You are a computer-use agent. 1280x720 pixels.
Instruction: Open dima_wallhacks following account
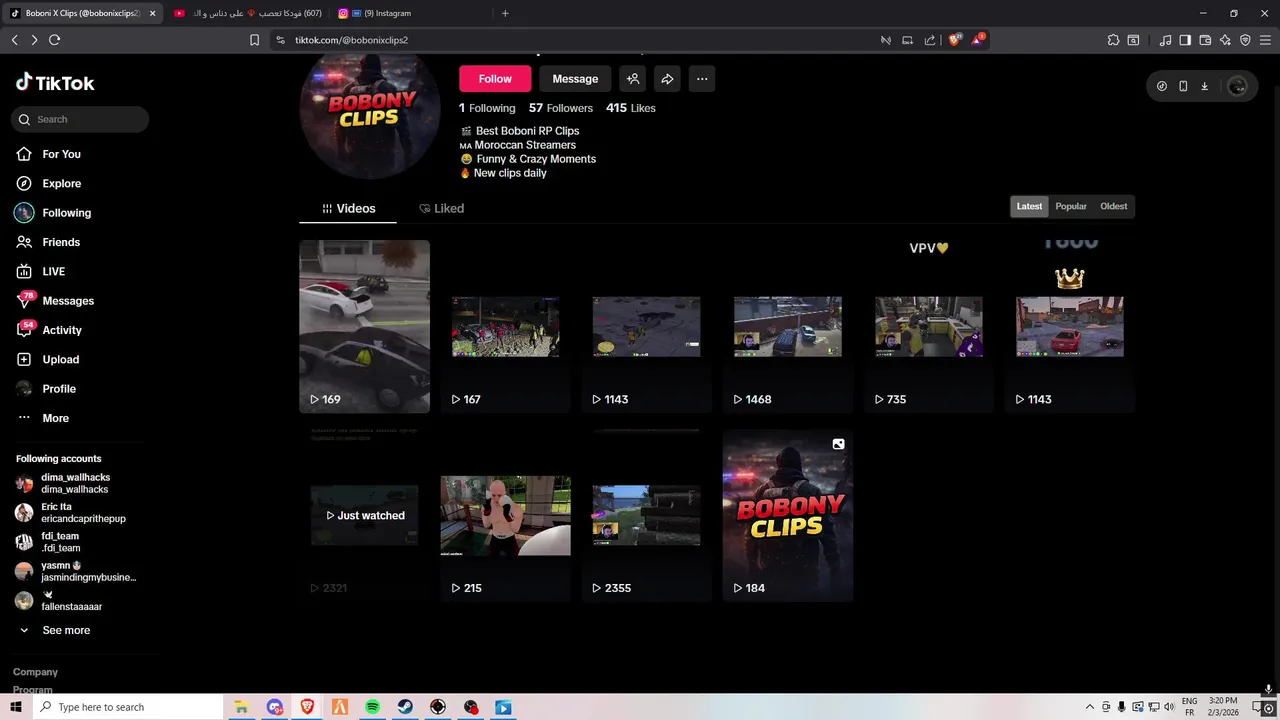pos(75,483)
